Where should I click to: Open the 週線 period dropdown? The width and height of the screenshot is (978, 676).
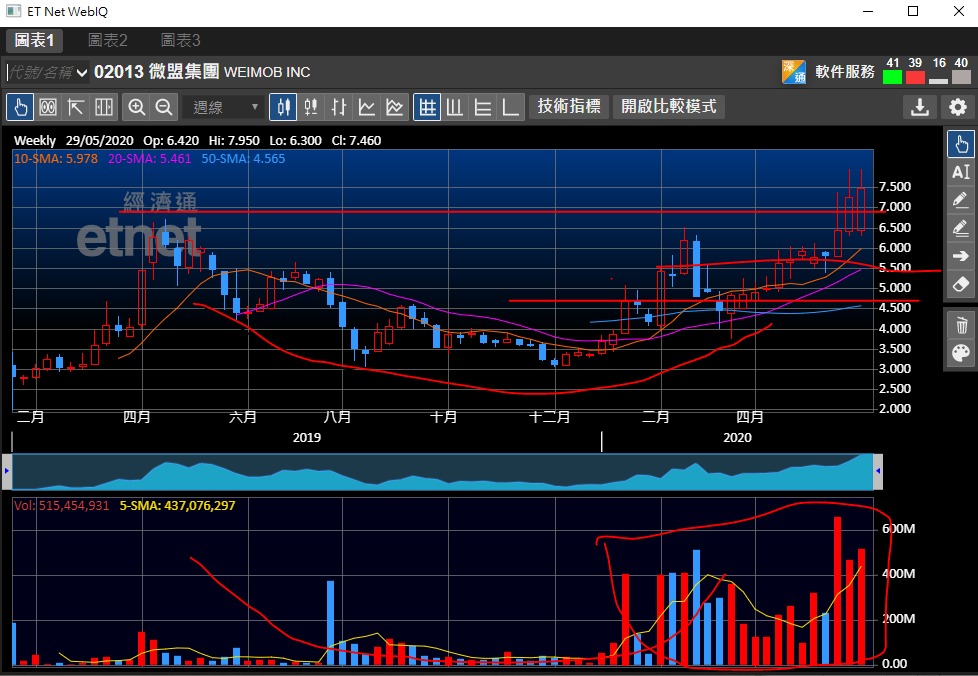[225, 107]
